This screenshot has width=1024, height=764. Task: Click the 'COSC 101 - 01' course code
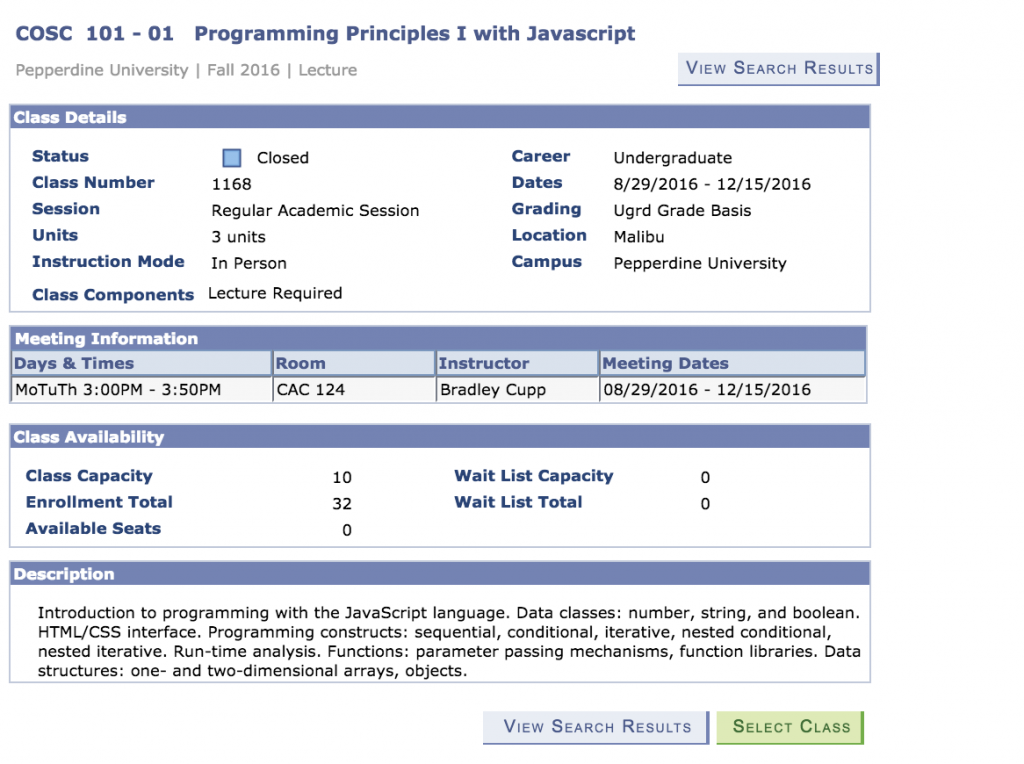point(95,33)
